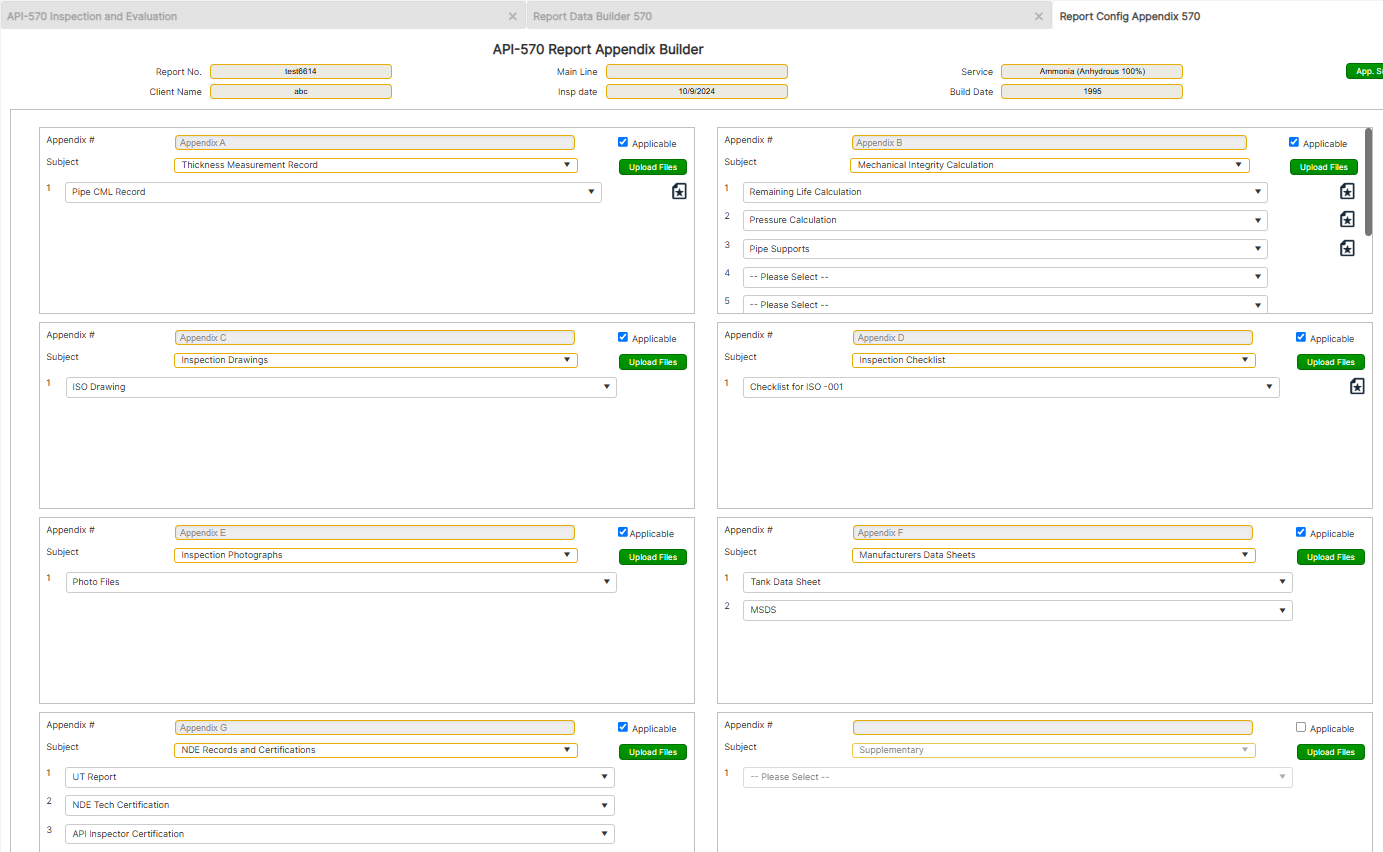This screenshot has width=1383, height=852.
Task: Click Upload Files in Appendix C
Action: [652, 361]
